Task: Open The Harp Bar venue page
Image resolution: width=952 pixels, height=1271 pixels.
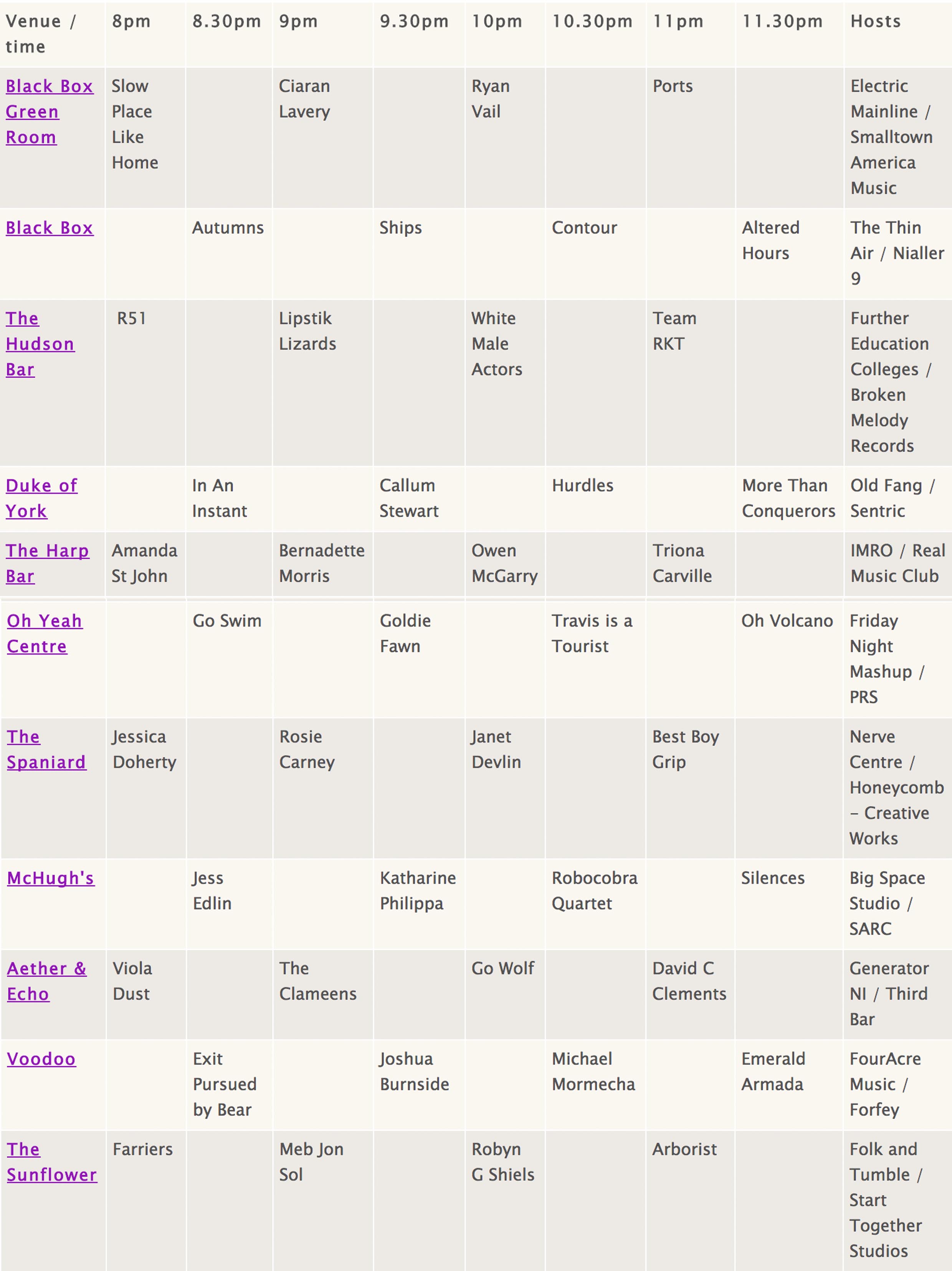Action: 47,563
